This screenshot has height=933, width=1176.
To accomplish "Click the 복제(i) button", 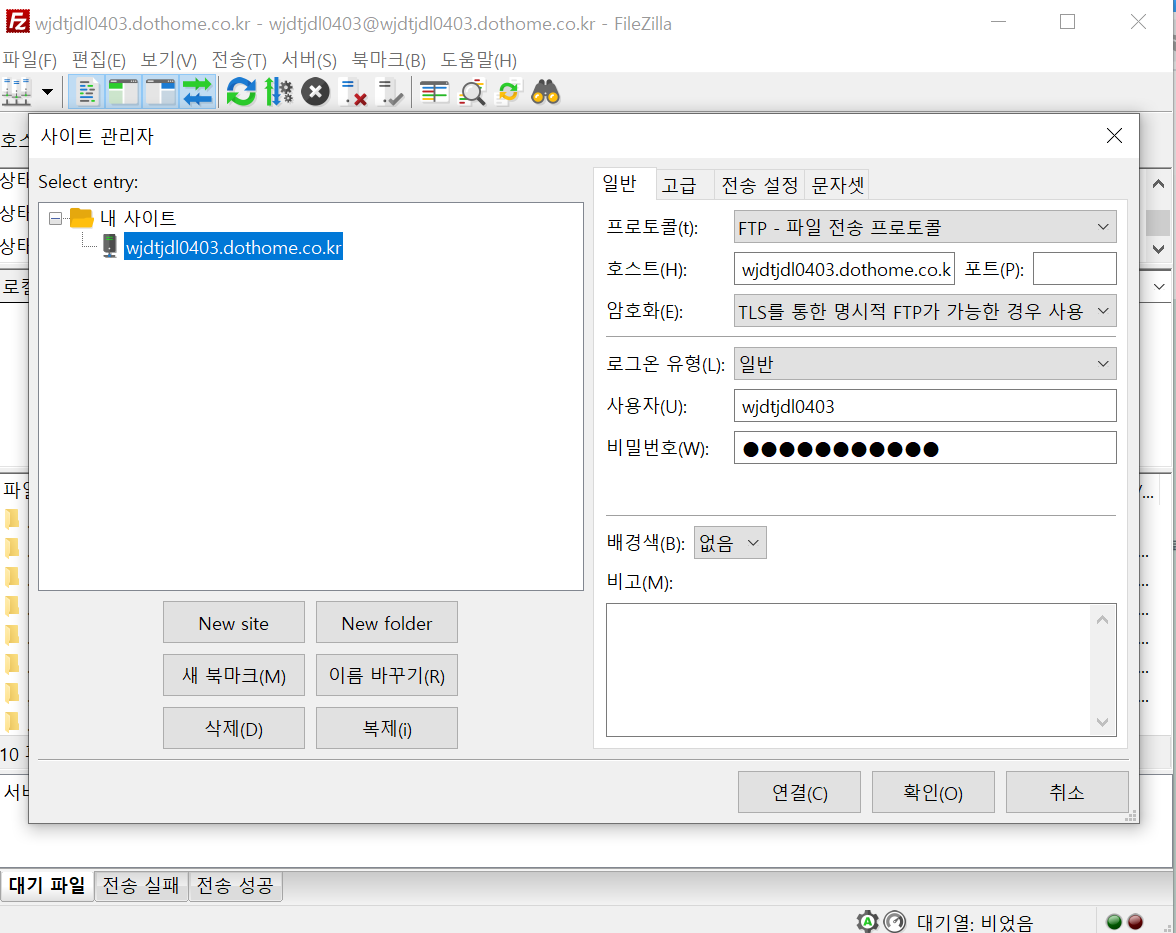I will (x=386, y=728).
